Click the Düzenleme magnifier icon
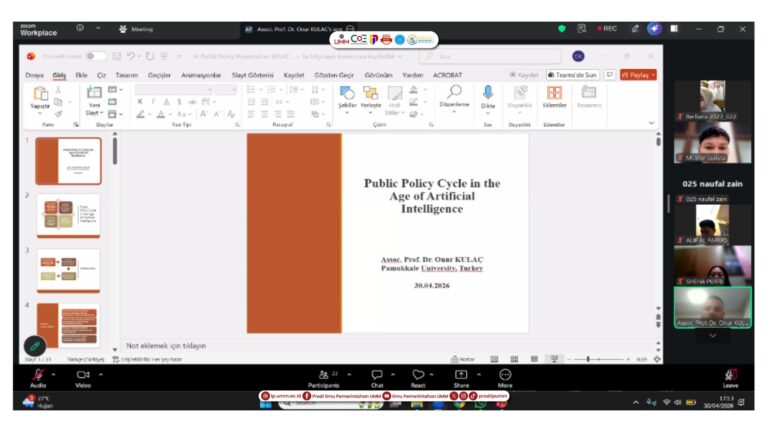The height and width of the screenshot is (432, 768). (455, 92)
